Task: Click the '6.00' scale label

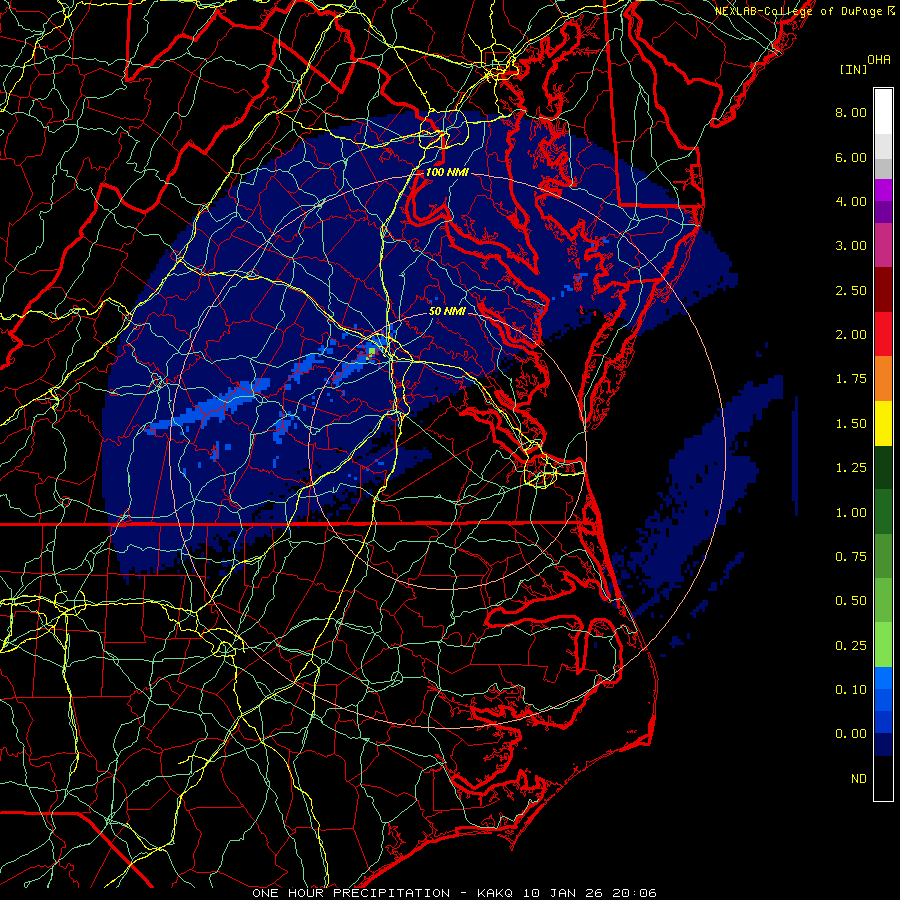Action: 851,157
